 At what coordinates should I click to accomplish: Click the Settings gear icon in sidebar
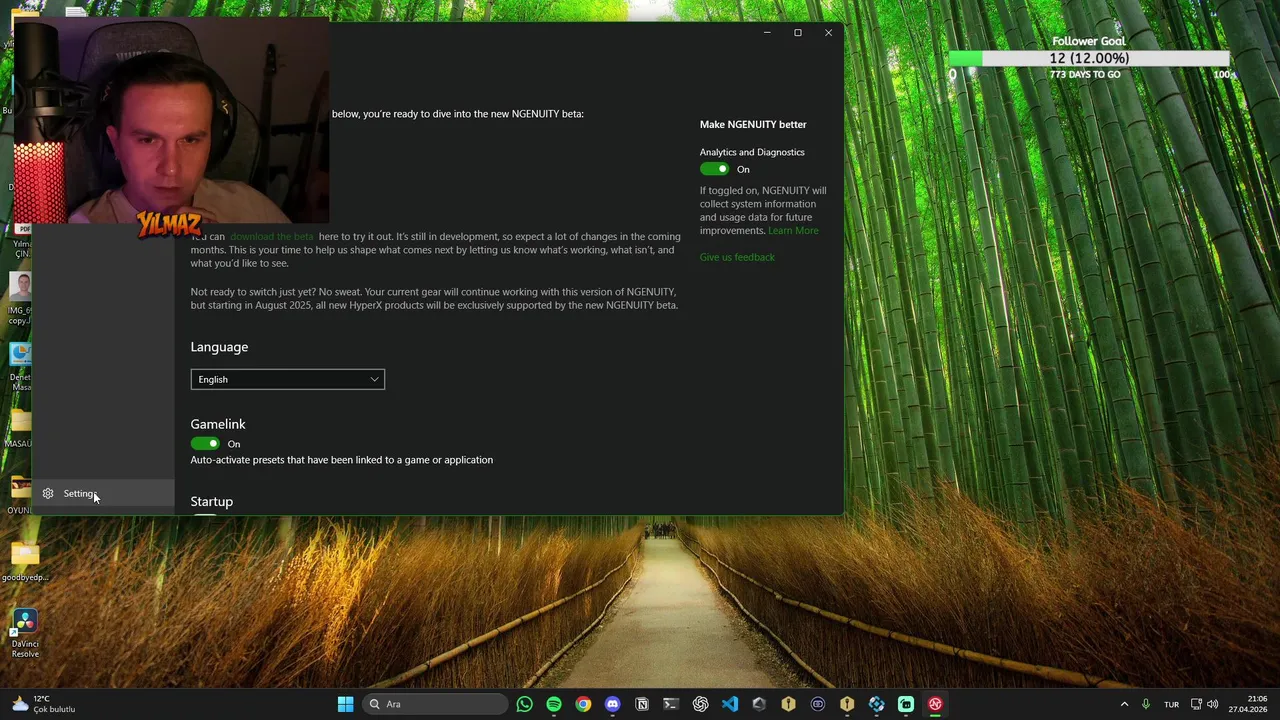48,493
